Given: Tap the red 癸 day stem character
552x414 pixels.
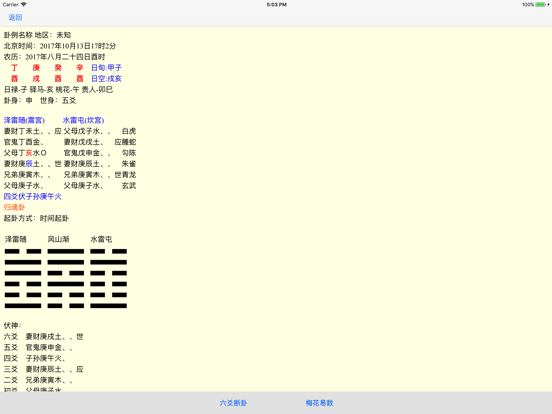Looking at the screenshot, I should (x=58, y=68).
